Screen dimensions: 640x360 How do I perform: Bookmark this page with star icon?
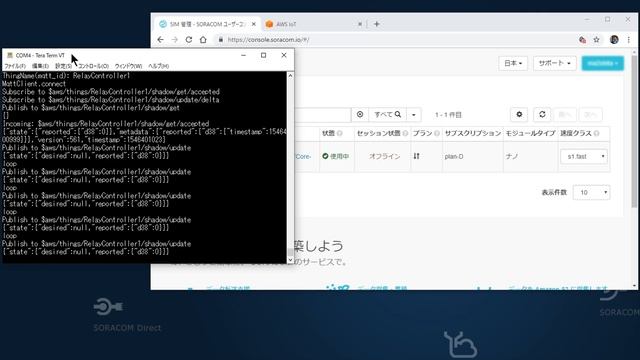(596, 40)
